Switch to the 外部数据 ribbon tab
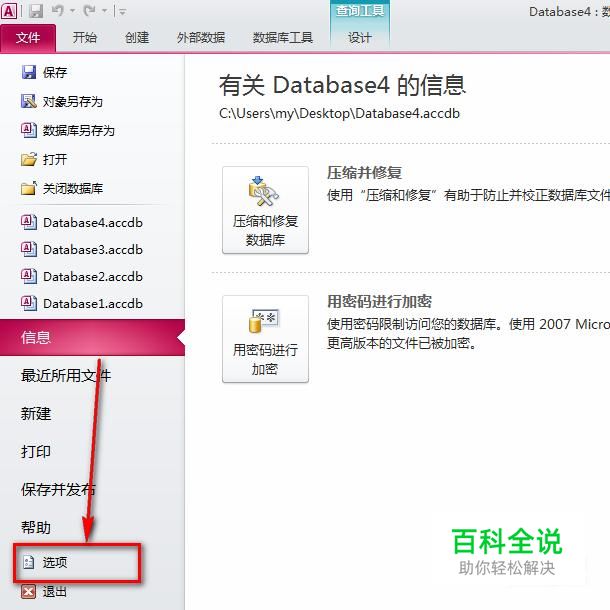The image size is (610, 610). 201,38
